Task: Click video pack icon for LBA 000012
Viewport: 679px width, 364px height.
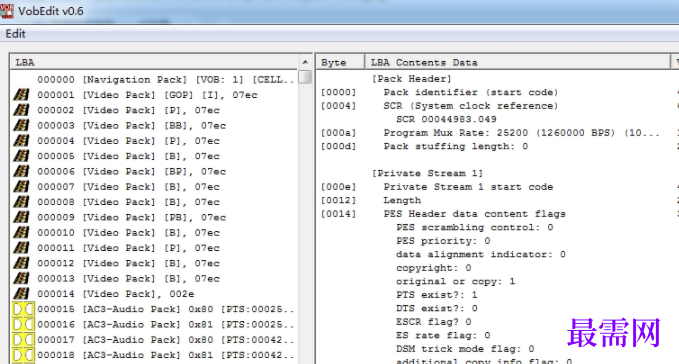Action: [21, 263]
